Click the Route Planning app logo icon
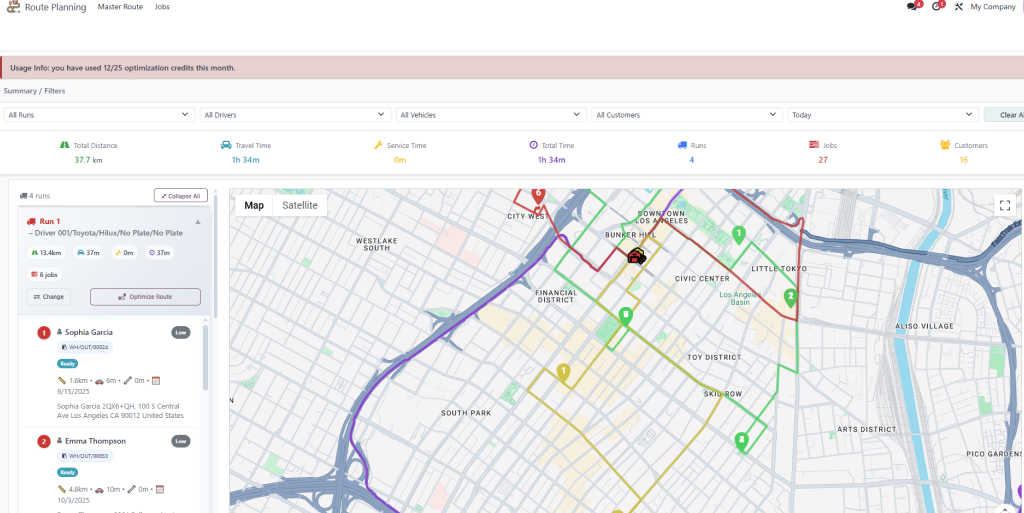The image size is (1024, 513). point(12,7)
